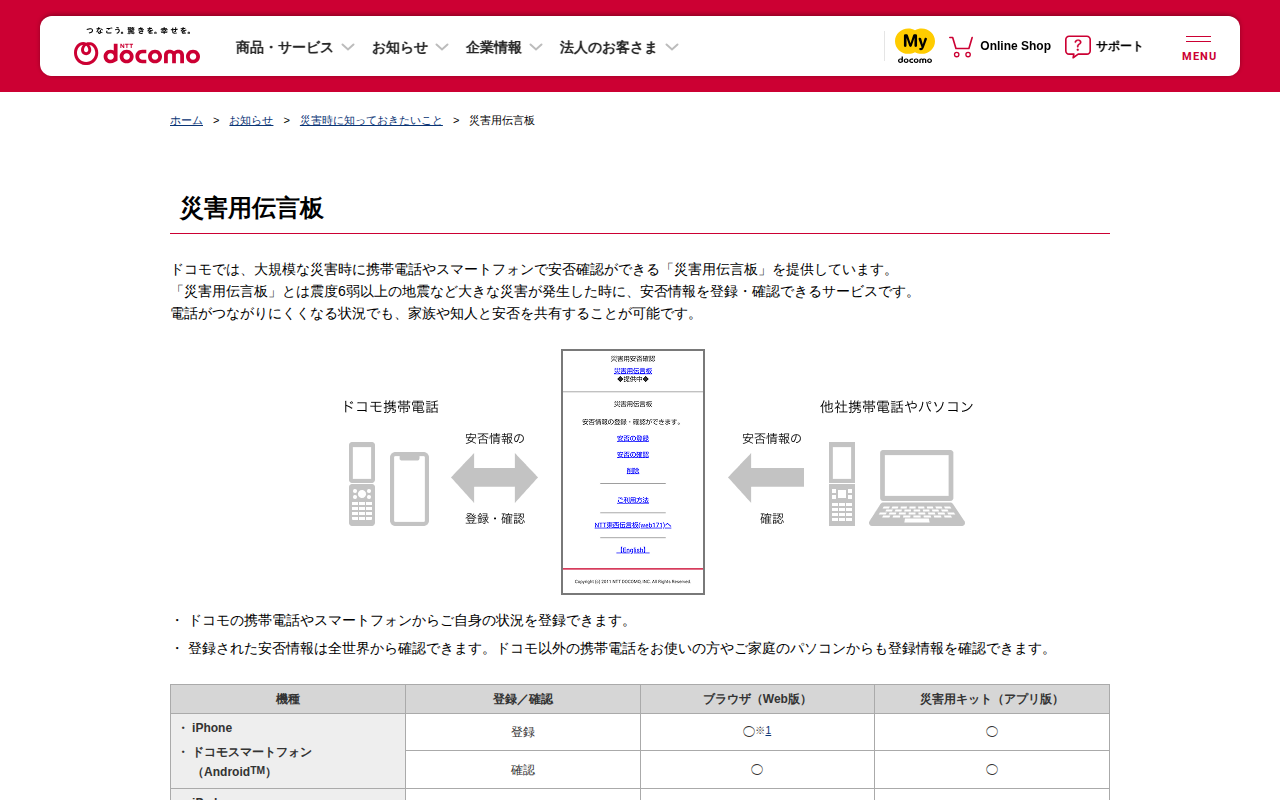
Task: Expand the お知らせ navigation dropdown
Action: (410, 47)
